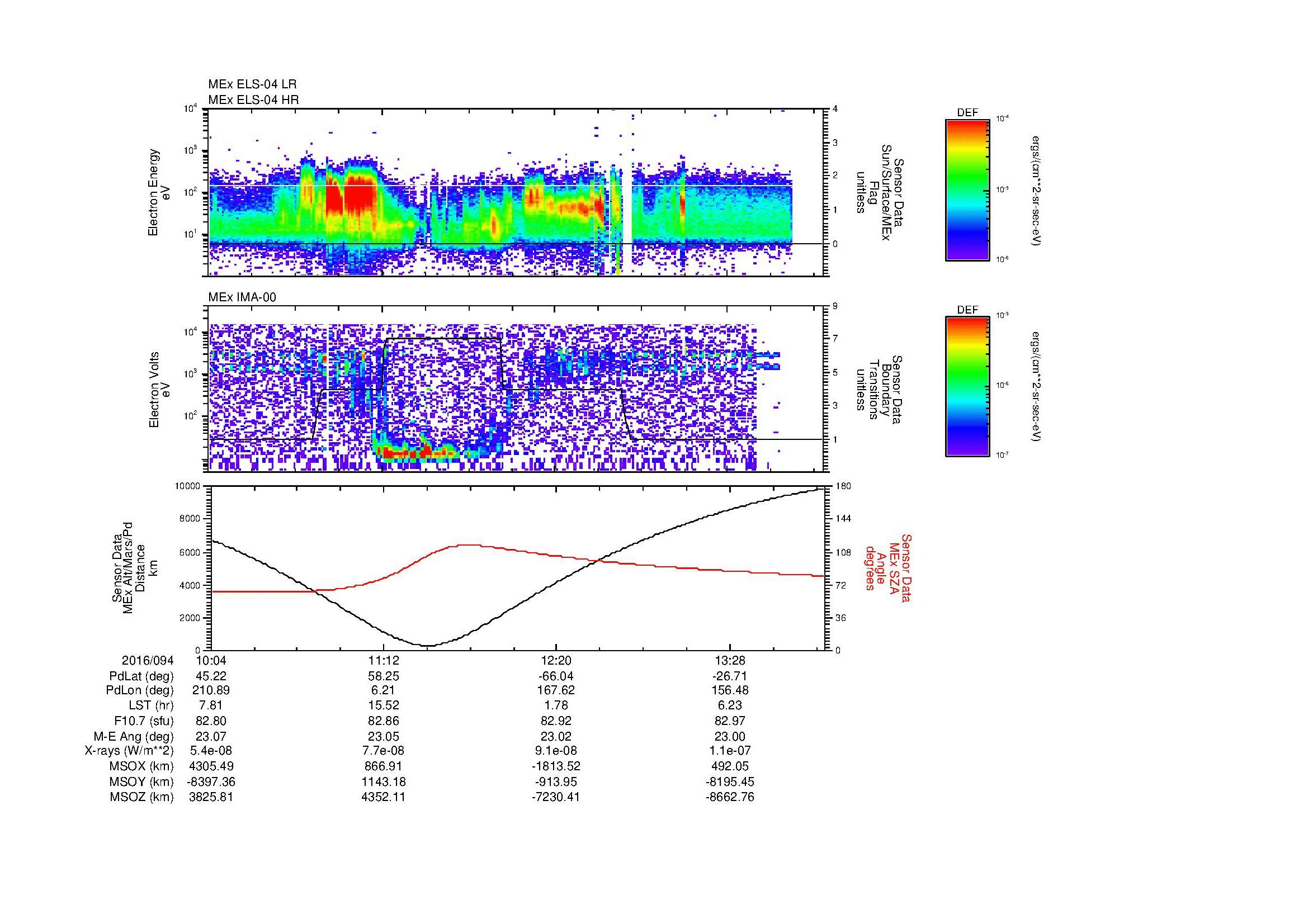Click the M-E Ang (deg) row label
The image size is (1308, 924).
(134, 737)
